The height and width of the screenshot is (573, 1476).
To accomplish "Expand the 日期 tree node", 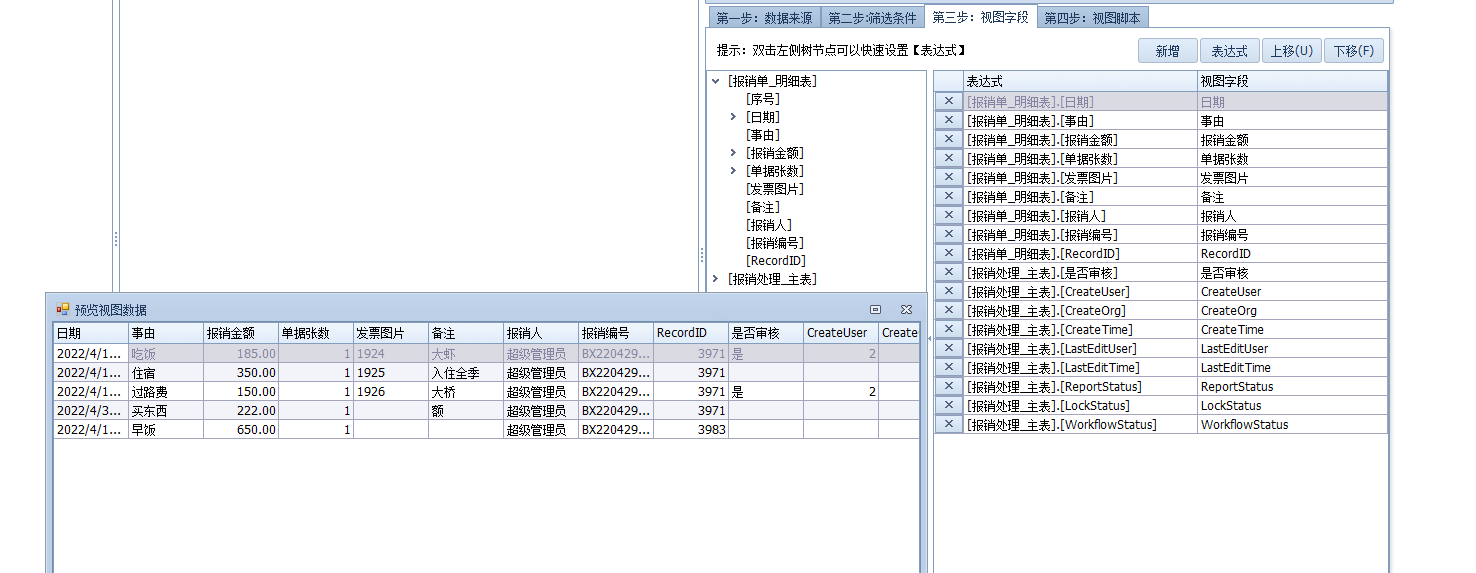I will [x=734, y=117].
